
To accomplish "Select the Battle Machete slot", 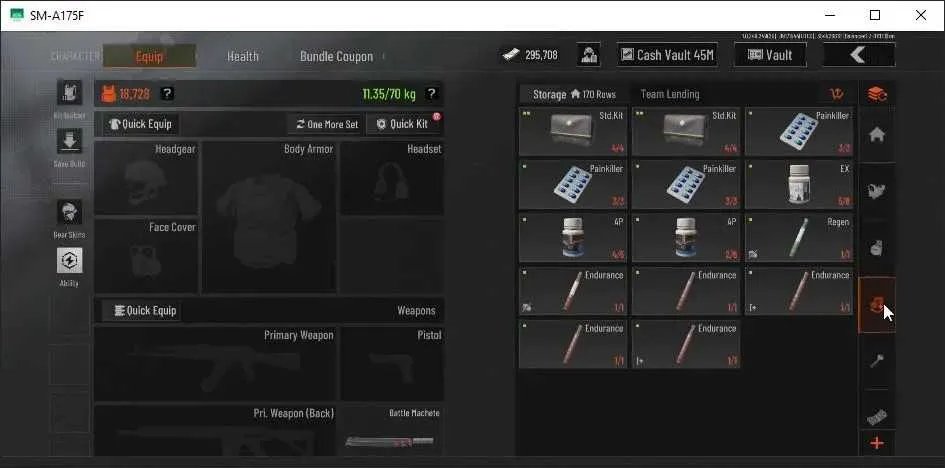I will pyautogui.click(x=392, y=430).
